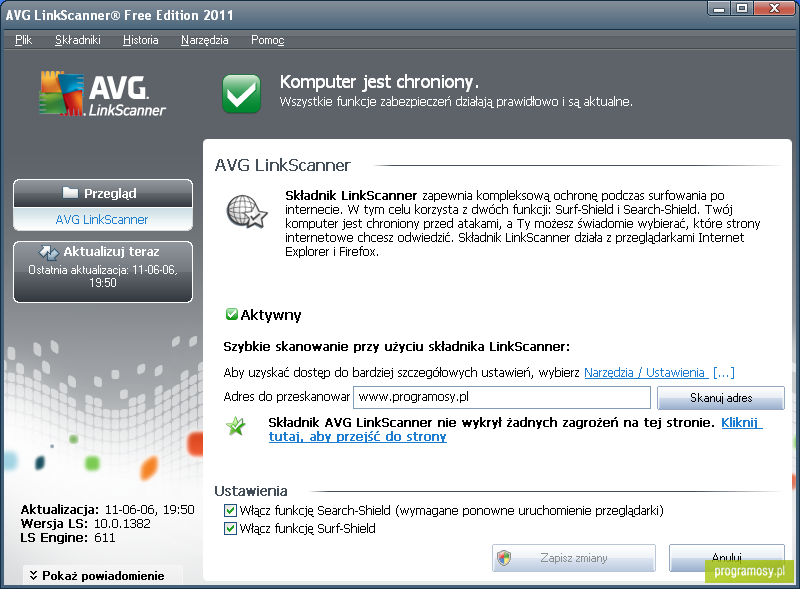This screenshot has height=589, width=800.
Task: Maximize the AVG LinkScanner window
Action: click(x=742, y=9)
